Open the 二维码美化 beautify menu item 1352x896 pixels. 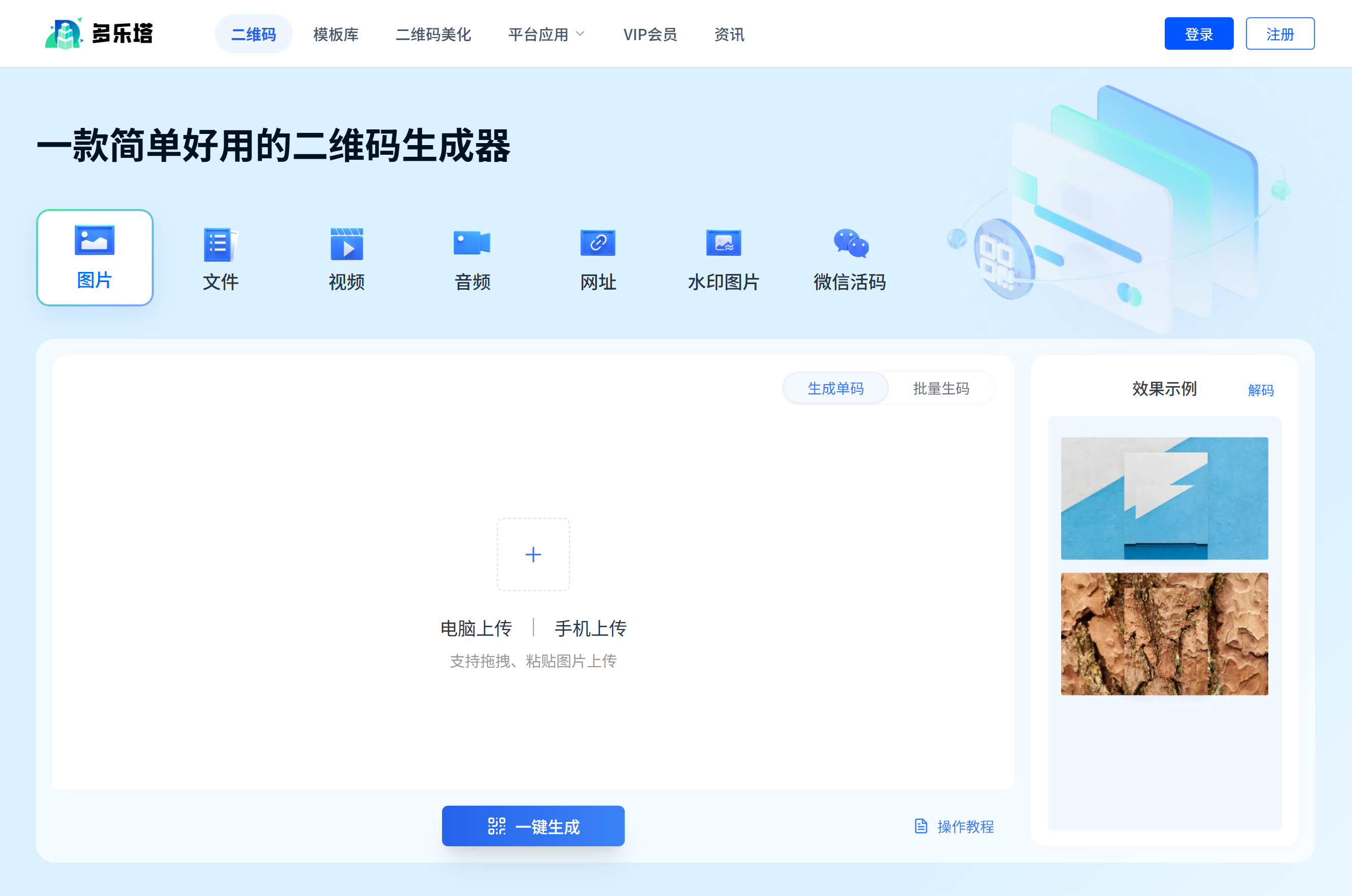[x=433, y=35]
